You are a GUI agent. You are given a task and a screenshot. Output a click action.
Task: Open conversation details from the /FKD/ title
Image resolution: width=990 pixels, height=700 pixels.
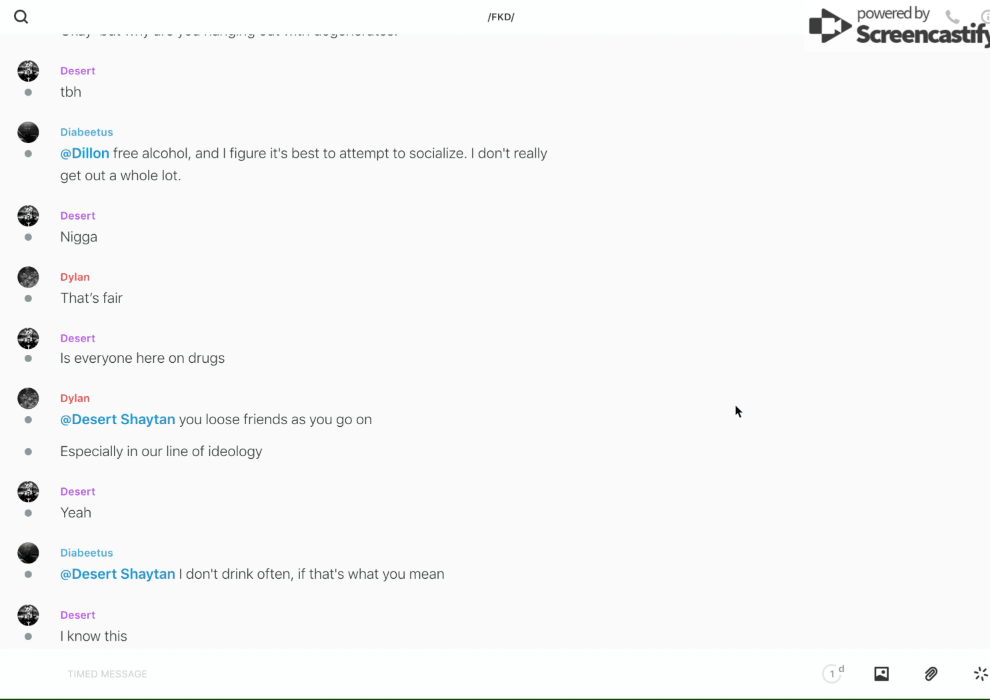tap(501, 17)
